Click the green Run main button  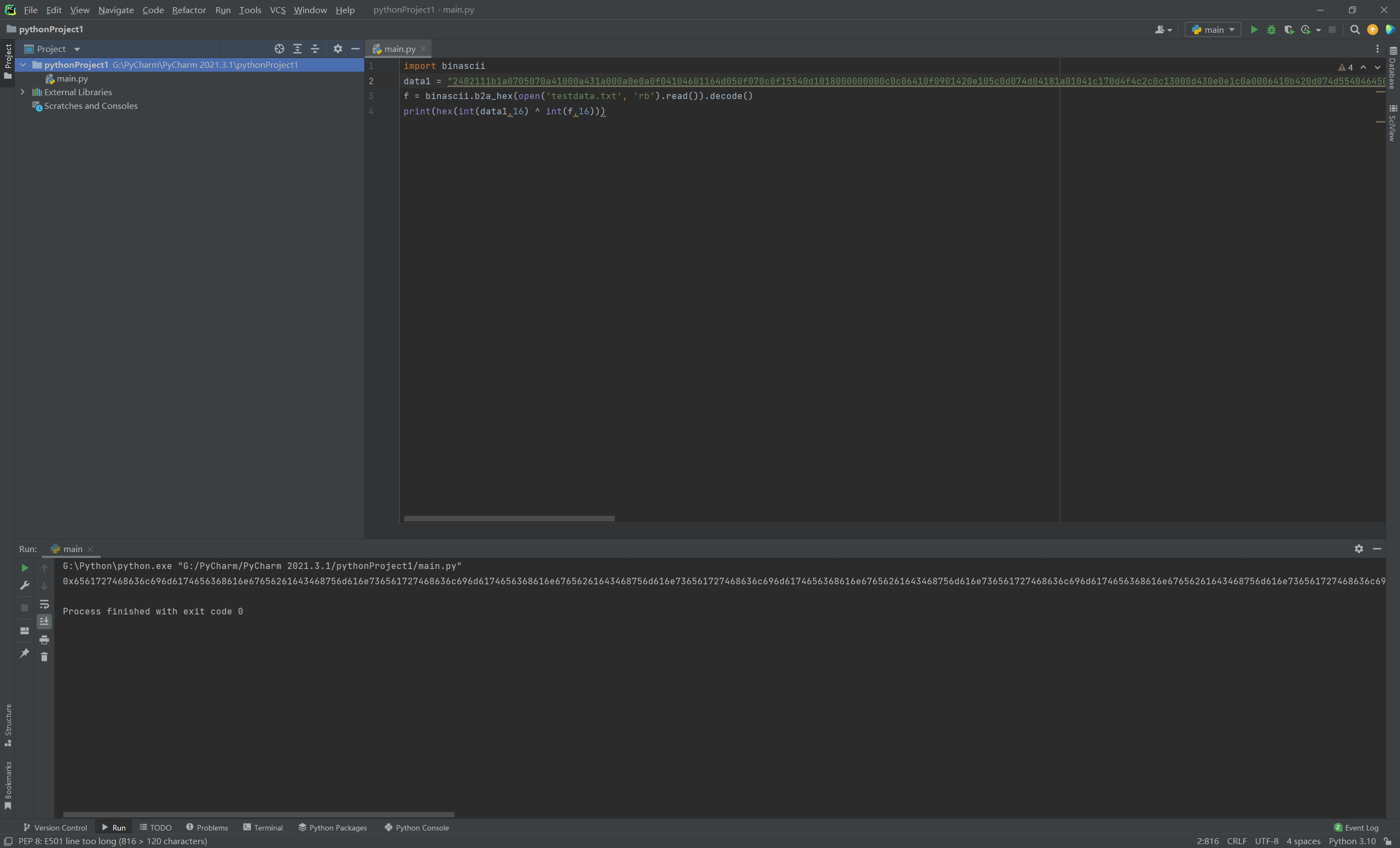coord(1253,30)
